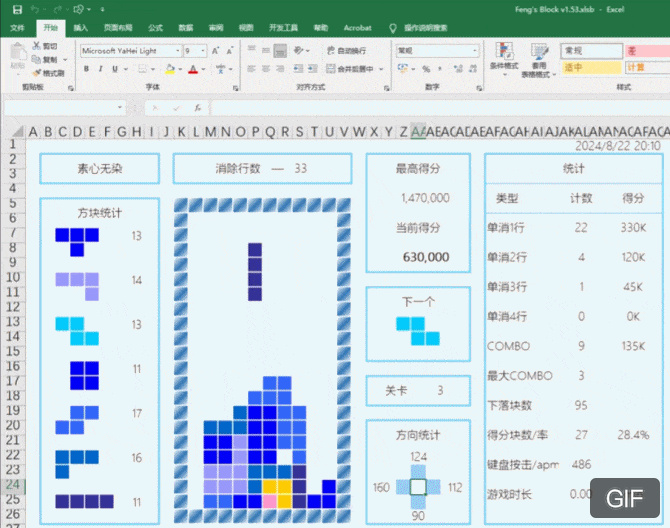Switch to the Acrobat tab

click(358, 28)
